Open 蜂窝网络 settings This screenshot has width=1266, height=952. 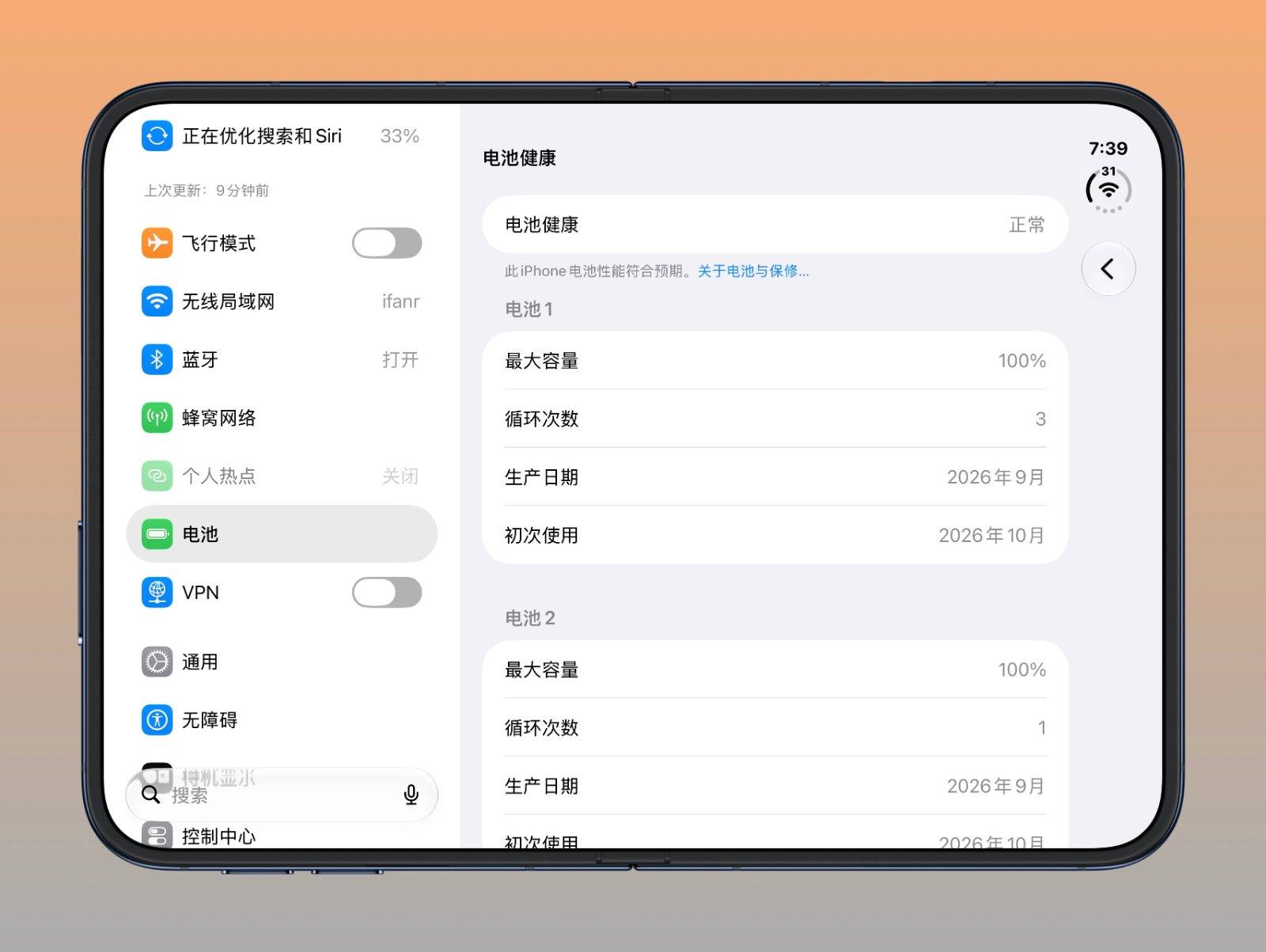(x=282, y=418)
